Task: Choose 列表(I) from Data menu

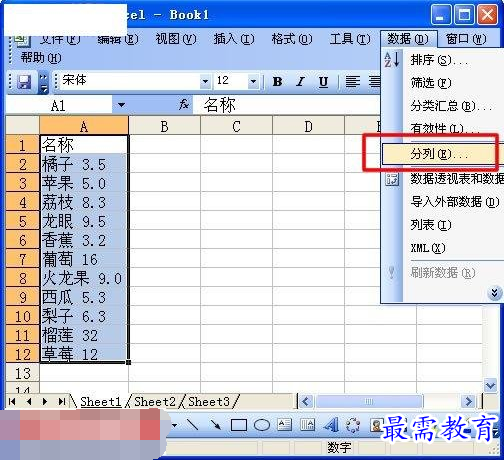Action: click(442, 225)
